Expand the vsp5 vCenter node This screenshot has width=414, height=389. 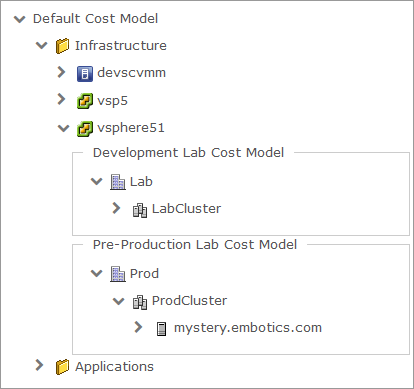click(x=61, y=99)
